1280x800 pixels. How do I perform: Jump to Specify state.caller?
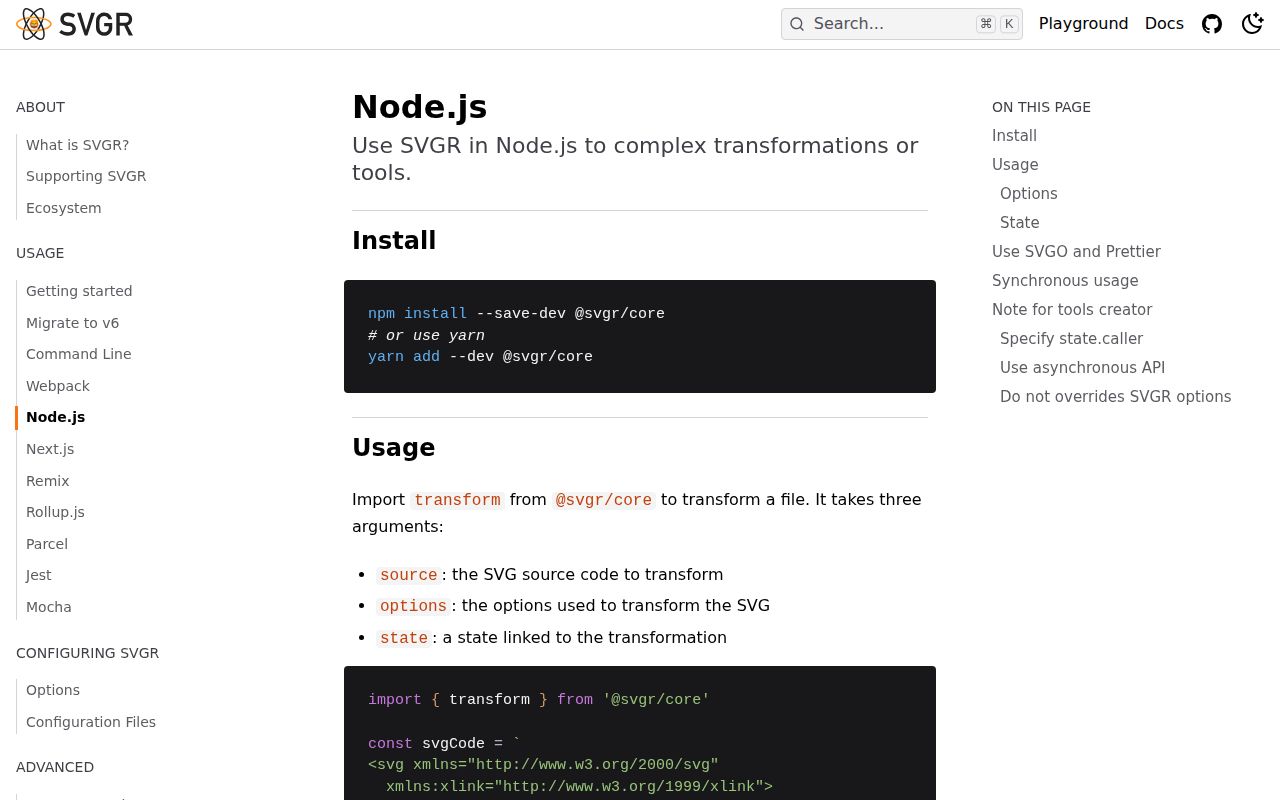[1071, 339]
